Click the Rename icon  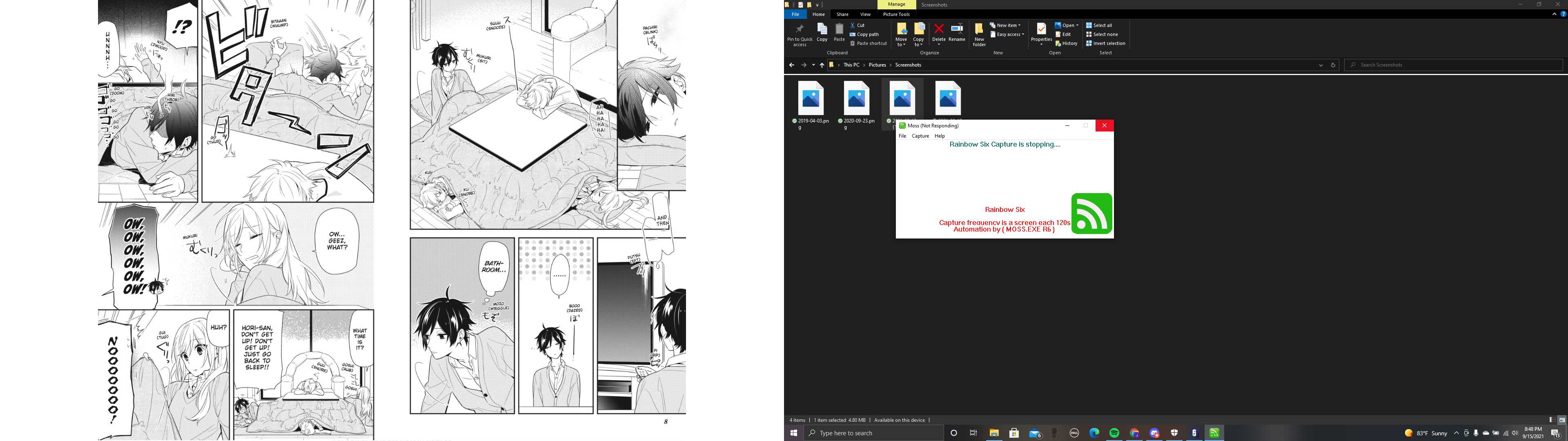point(957,29)
